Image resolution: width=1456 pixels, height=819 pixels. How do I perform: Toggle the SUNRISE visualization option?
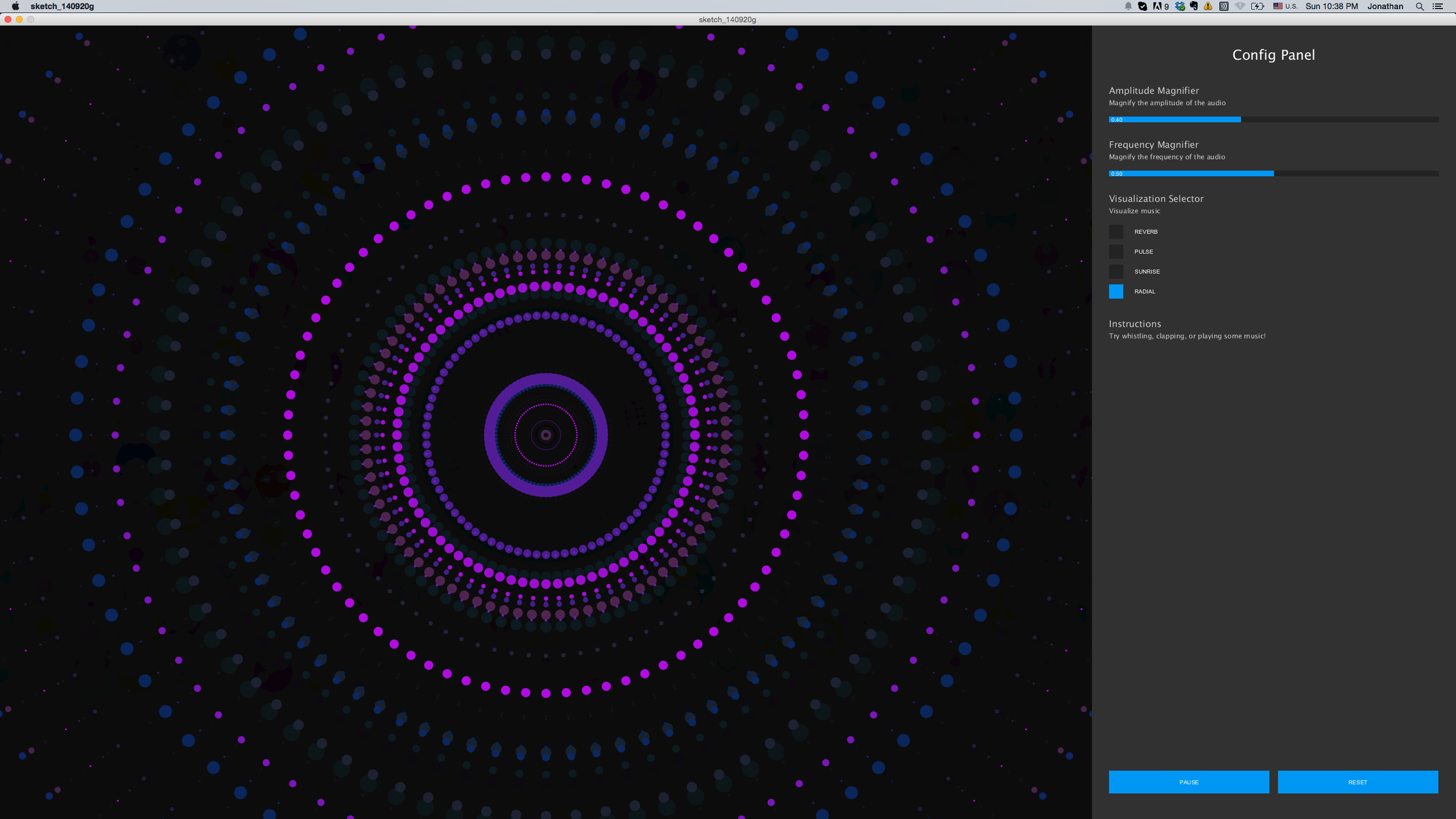[1116, 271]
